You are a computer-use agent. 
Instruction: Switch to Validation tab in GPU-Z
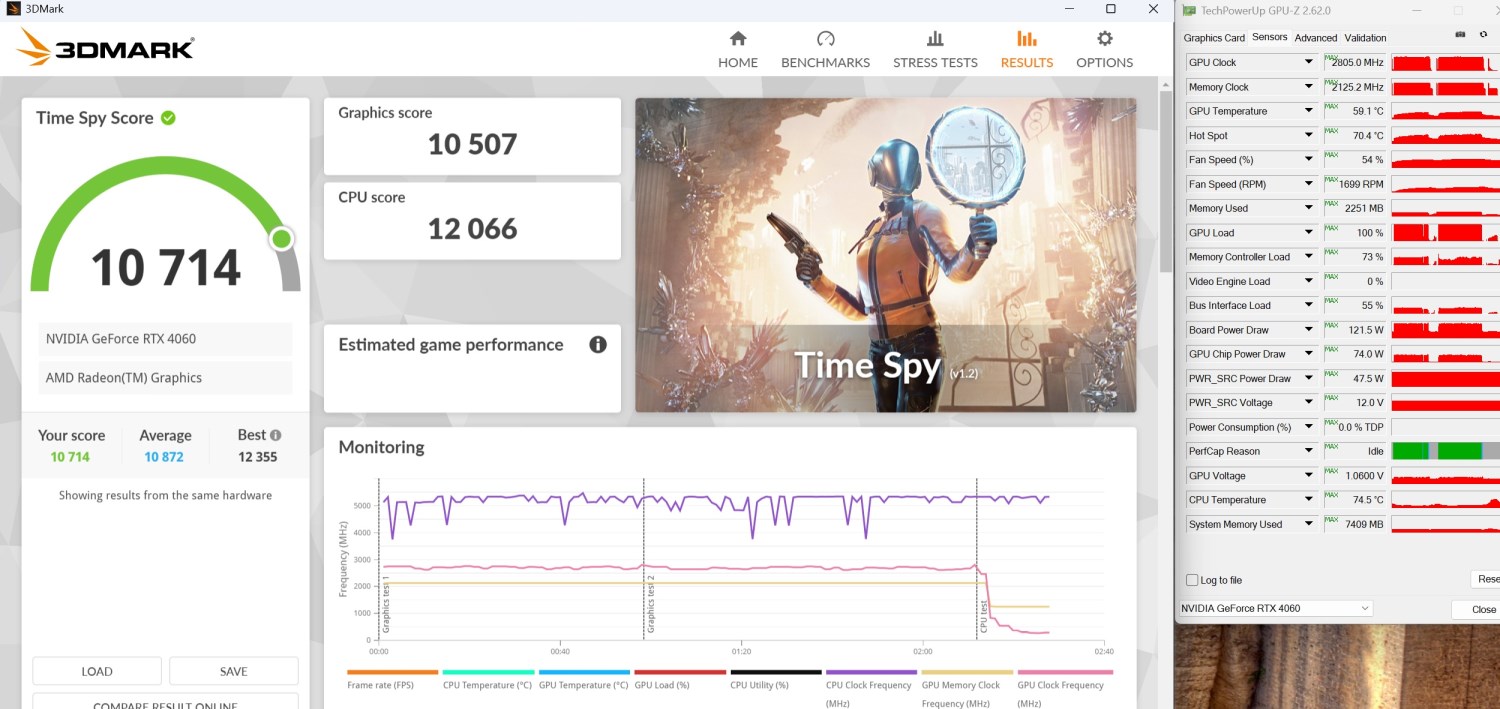1365,38
